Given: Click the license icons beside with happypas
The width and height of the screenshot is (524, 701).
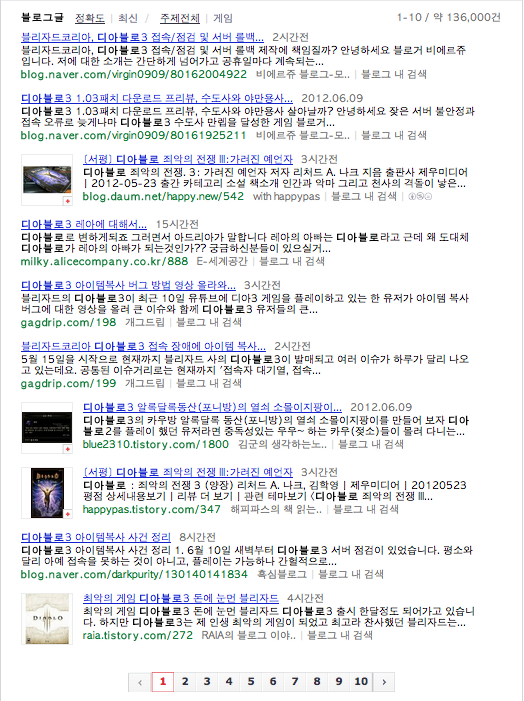Looking at the screenshot, I should (x=420, y=196).
